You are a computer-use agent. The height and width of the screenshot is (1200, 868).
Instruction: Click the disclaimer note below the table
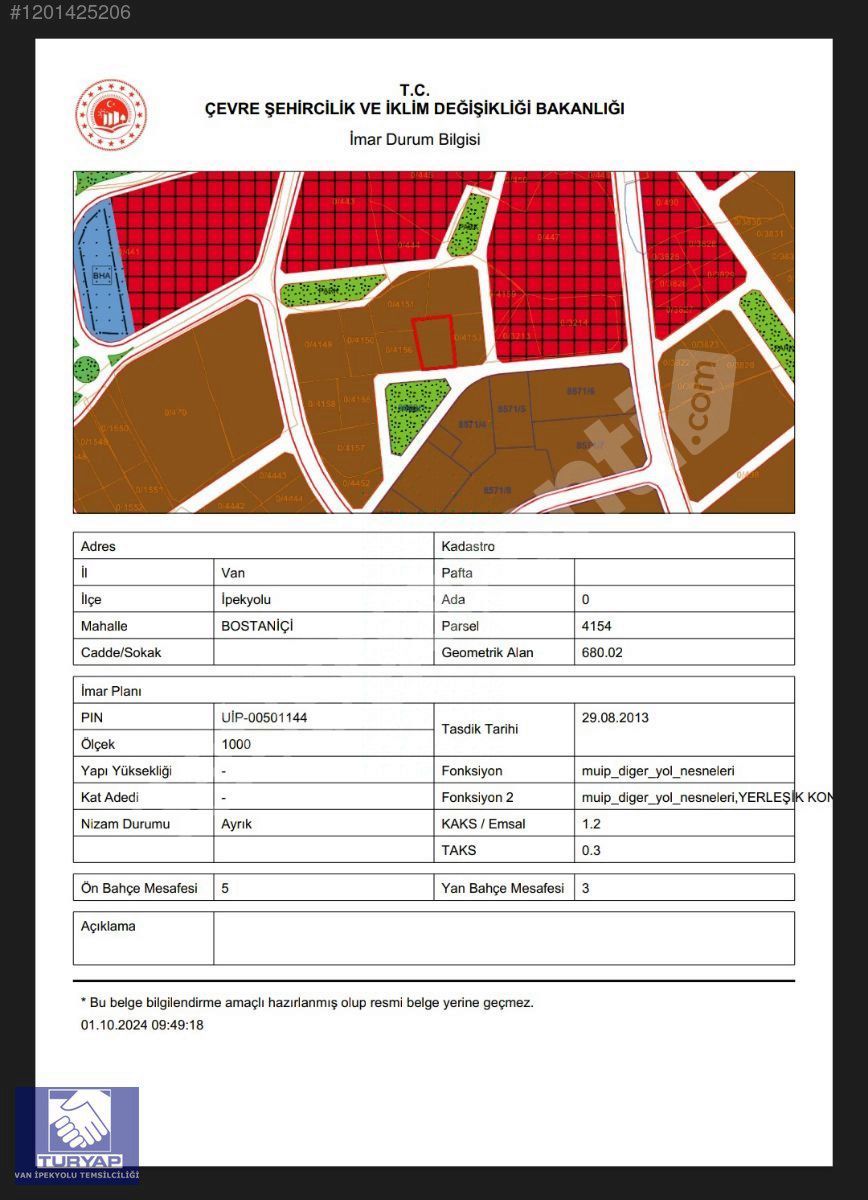(x=307, y=1002)
